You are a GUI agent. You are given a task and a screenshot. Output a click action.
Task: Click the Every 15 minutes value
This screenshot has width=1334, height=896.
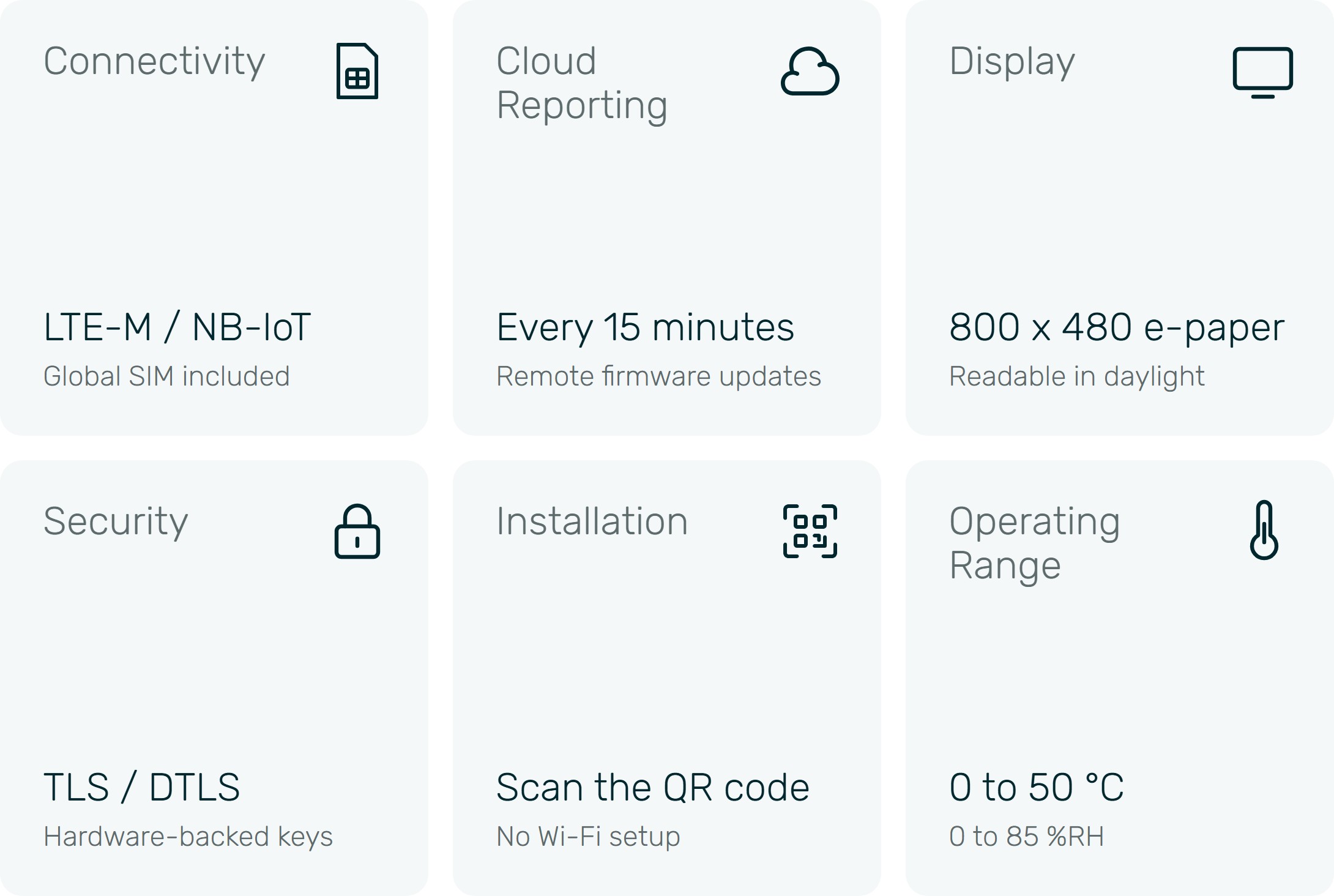(646, 328)
